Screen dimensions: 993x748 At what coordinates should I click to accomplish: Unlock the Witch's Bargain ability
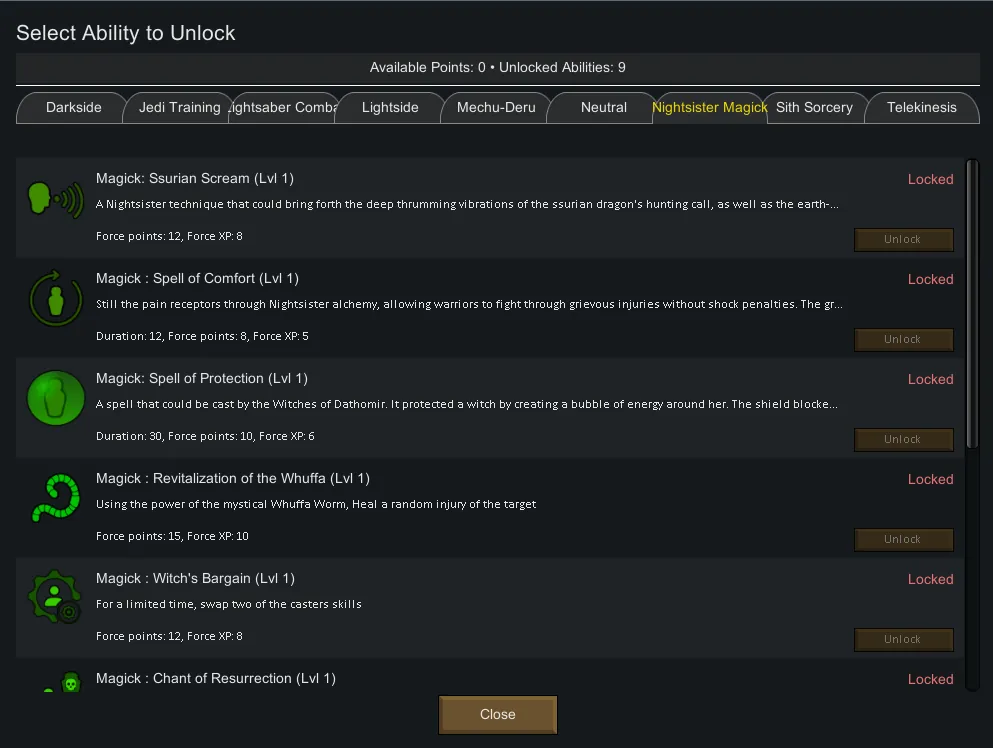tap(903, 640)
